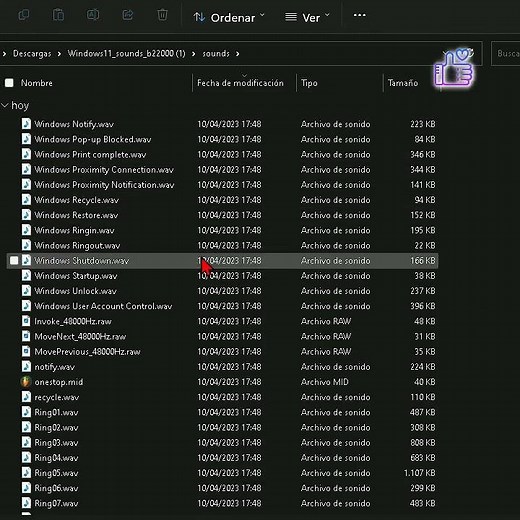Click the 223 KB size value

pos(423,124)
